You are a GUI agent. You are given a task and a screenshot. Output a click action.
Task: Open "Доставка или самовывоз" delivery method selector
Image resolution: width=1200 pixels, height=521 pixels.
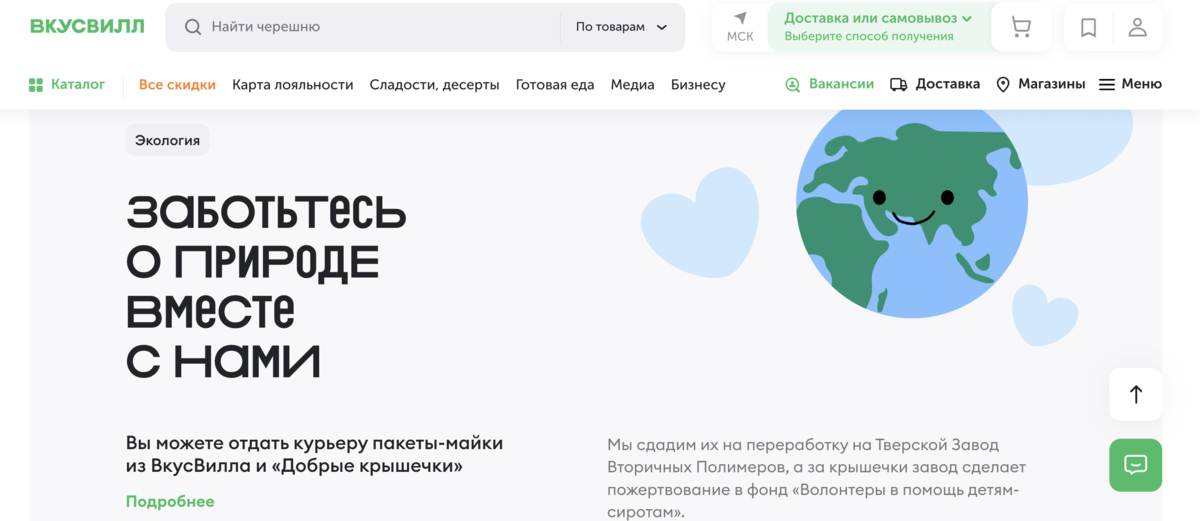[878, 18]
